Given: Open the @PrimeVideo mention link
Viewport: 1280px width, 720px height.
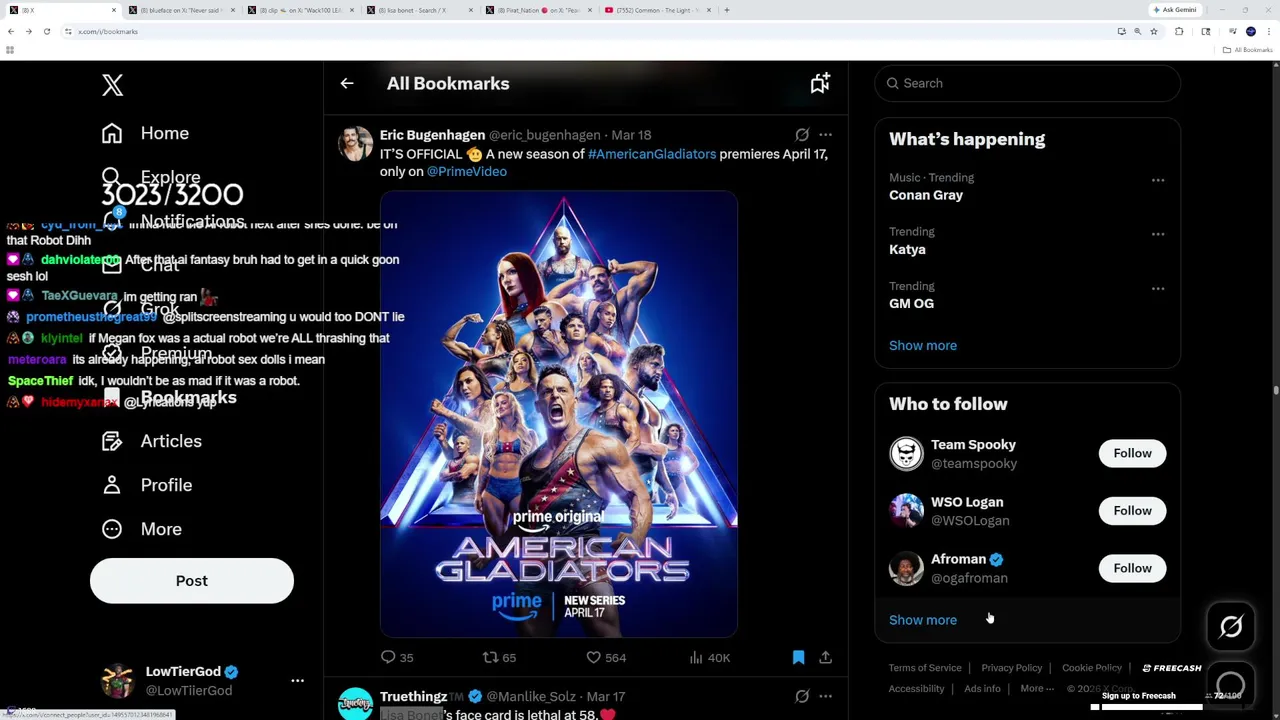Looking at the screenshot, I should pyautogui.click(x=467, y=171).
